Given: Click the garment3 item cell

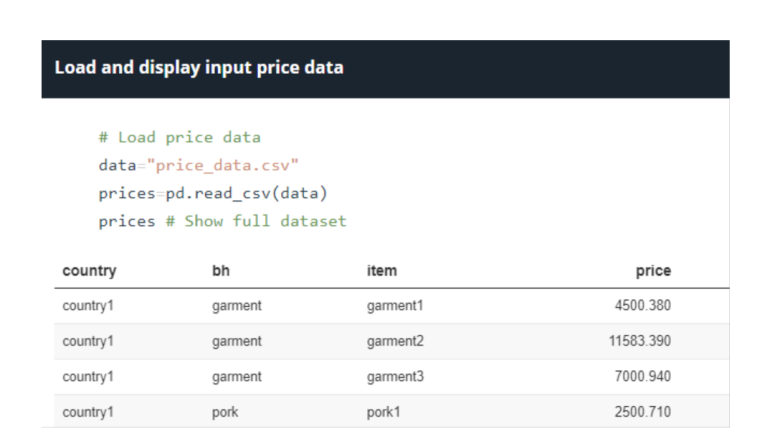Looking at the screenshot, I should (395, 377).
